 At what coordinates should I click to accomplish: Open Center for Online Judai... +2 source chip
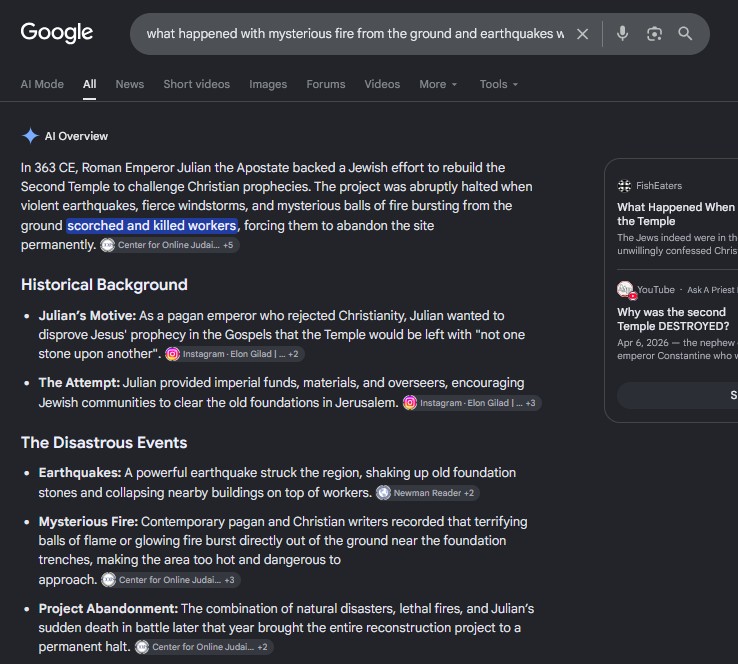(x=204, y=647)
